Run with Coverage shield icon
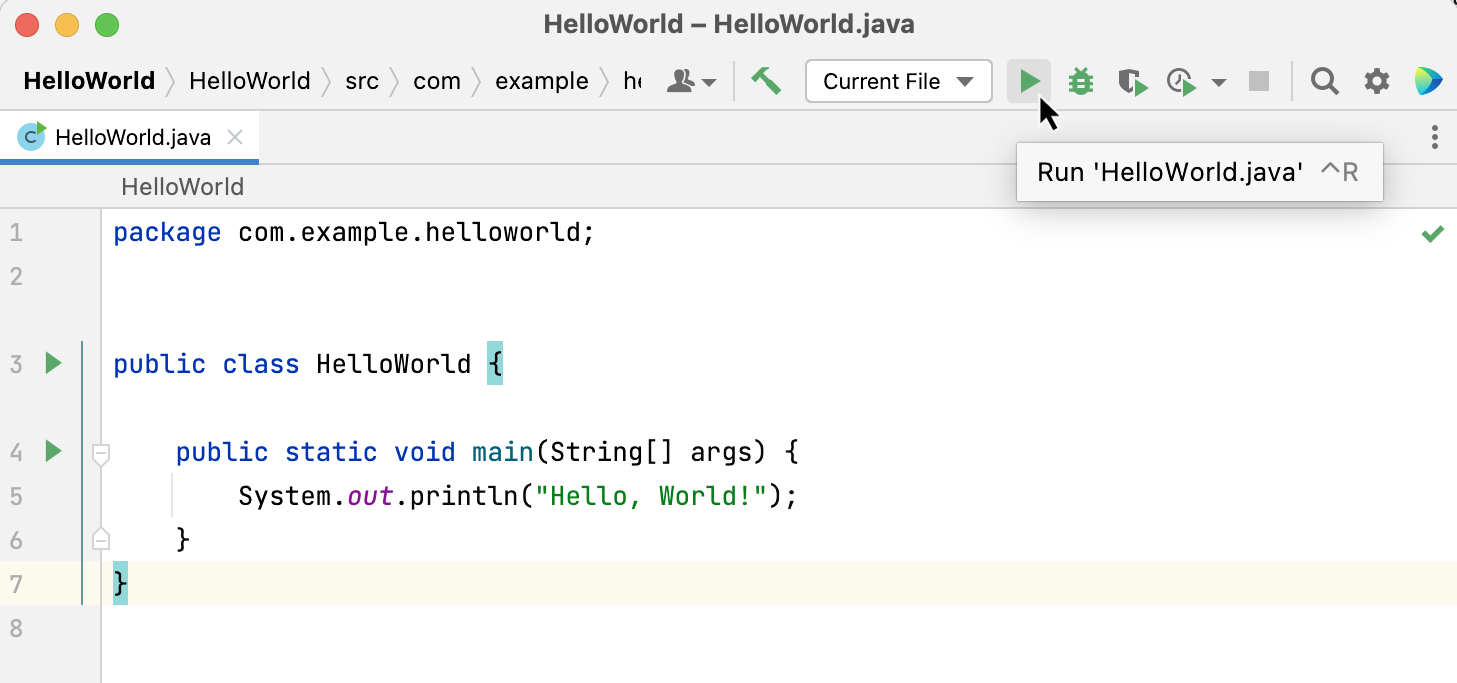The image size is (1457, 683). pyautogui.click(x=1132, y=82)
